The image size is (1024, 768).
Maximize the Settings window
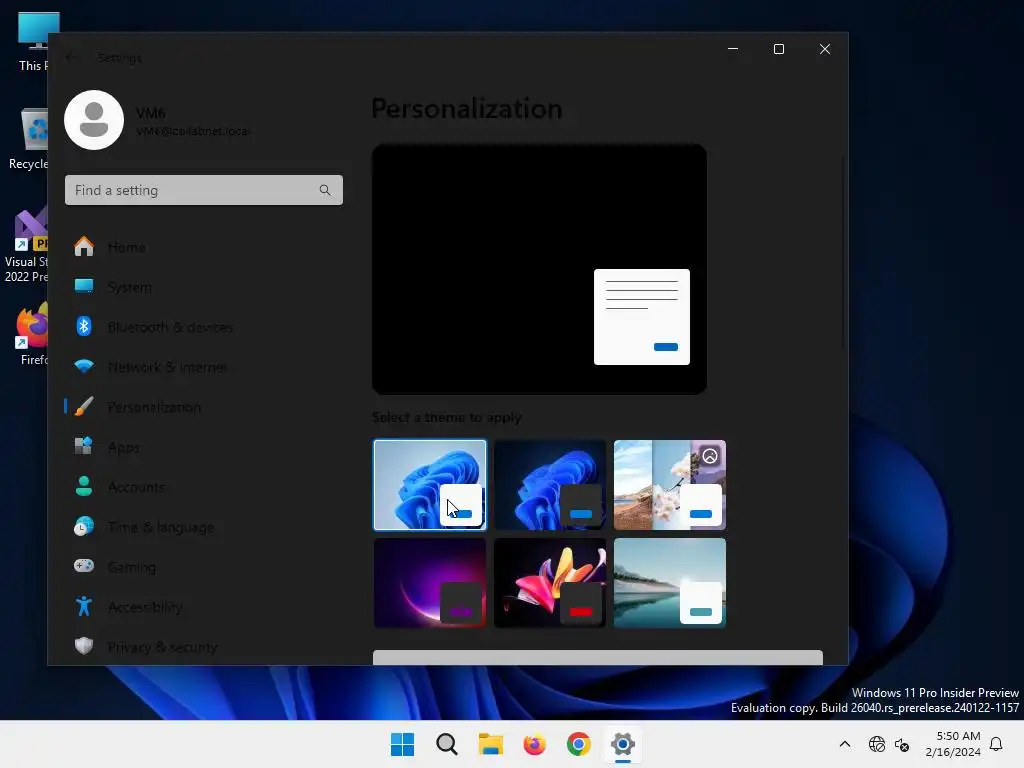point(778,49)
